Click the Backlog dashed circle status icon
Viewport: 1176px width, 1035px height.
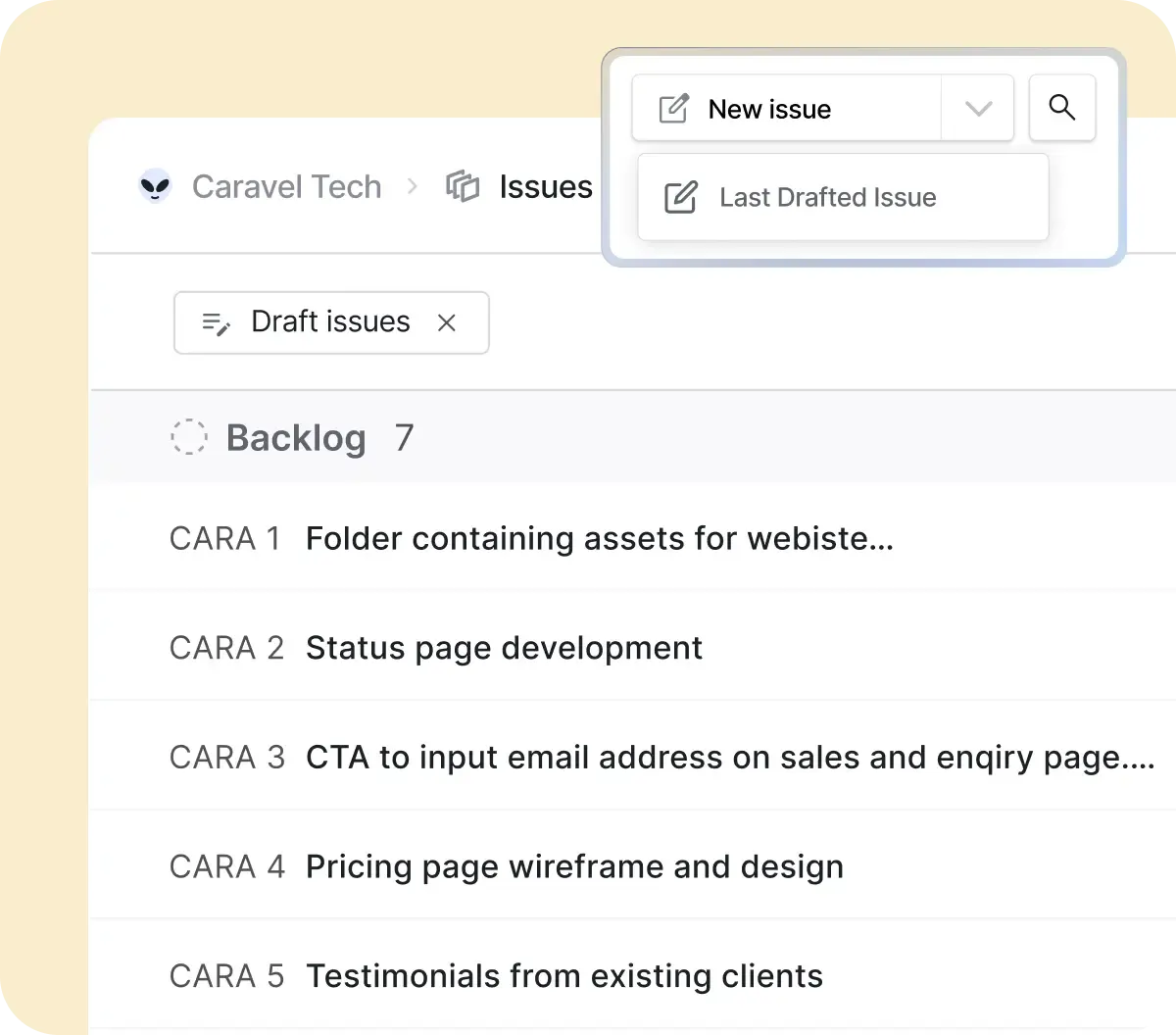188,437
